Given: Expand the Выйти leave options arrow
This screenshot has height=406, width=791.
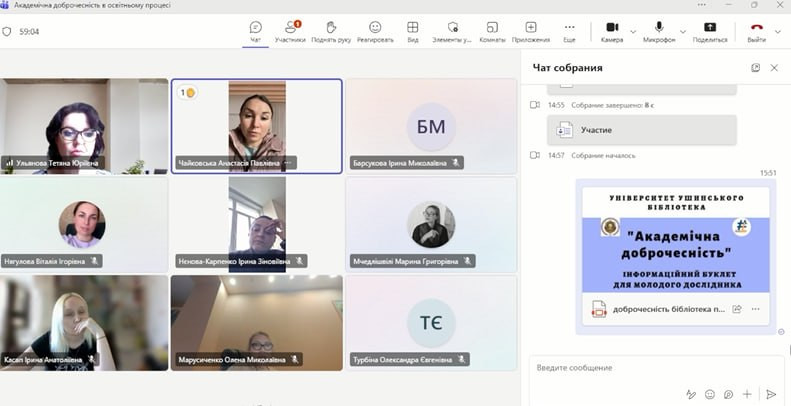Looking at the screenshot, I should pyautogui.click(x=778, y=31).
